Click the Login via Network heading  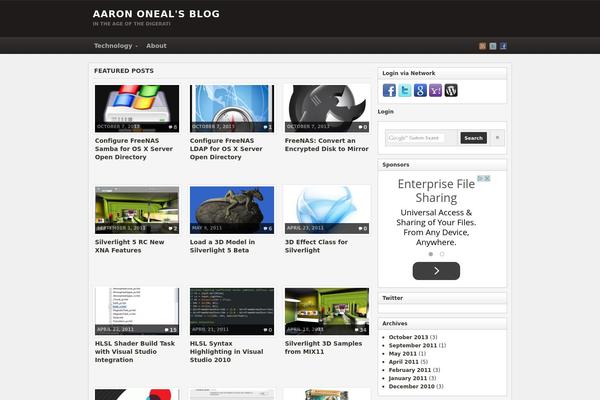409,73
